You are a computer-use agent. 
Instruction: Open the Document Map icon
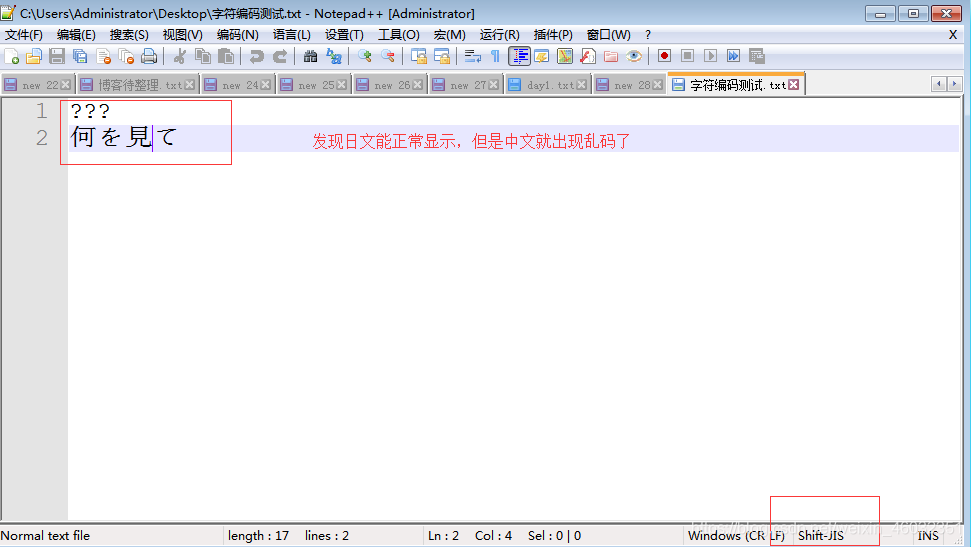565,56
